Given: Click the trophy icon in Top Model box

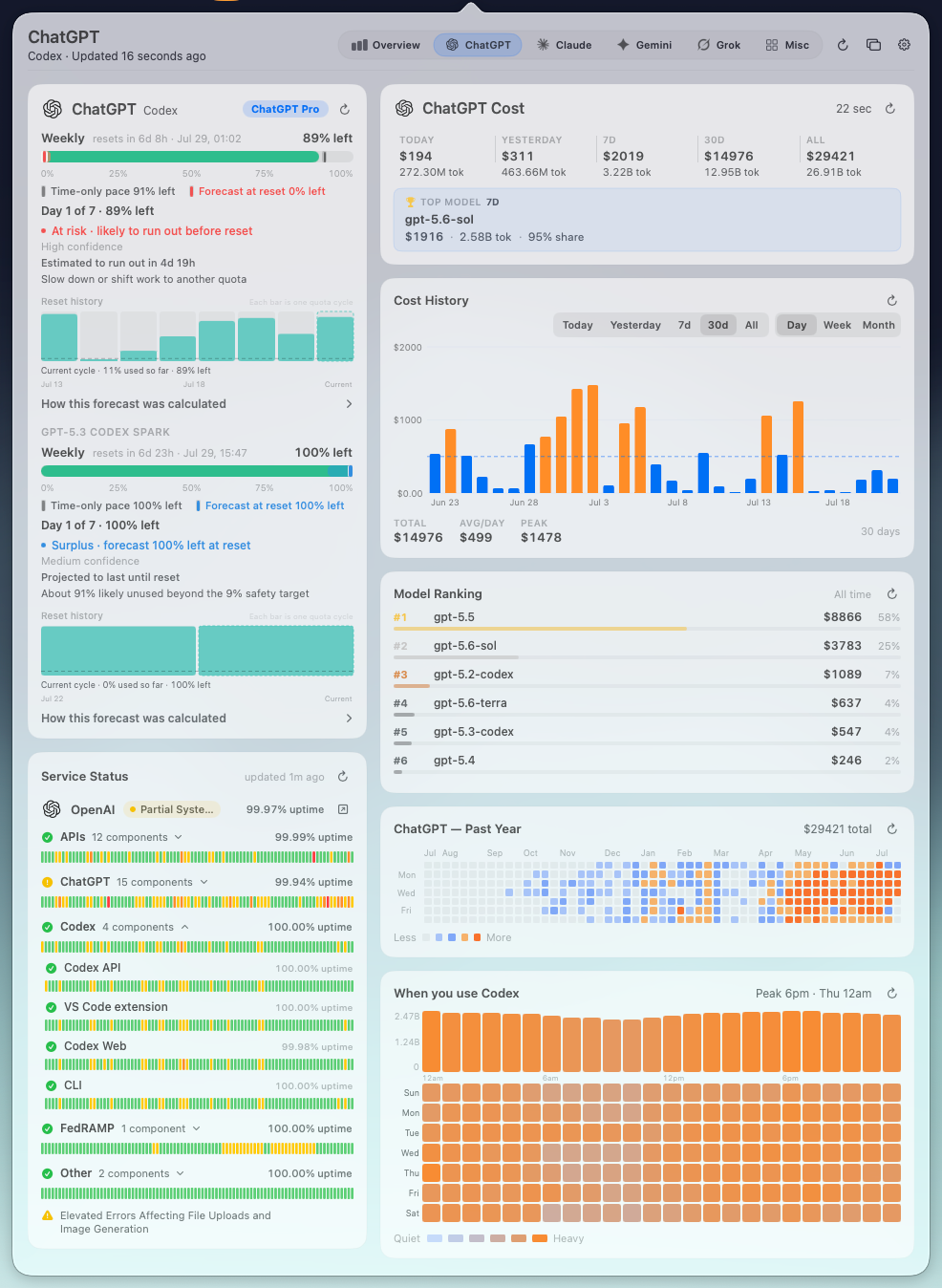Looking at the screenshot, I should tap(411, 202).
